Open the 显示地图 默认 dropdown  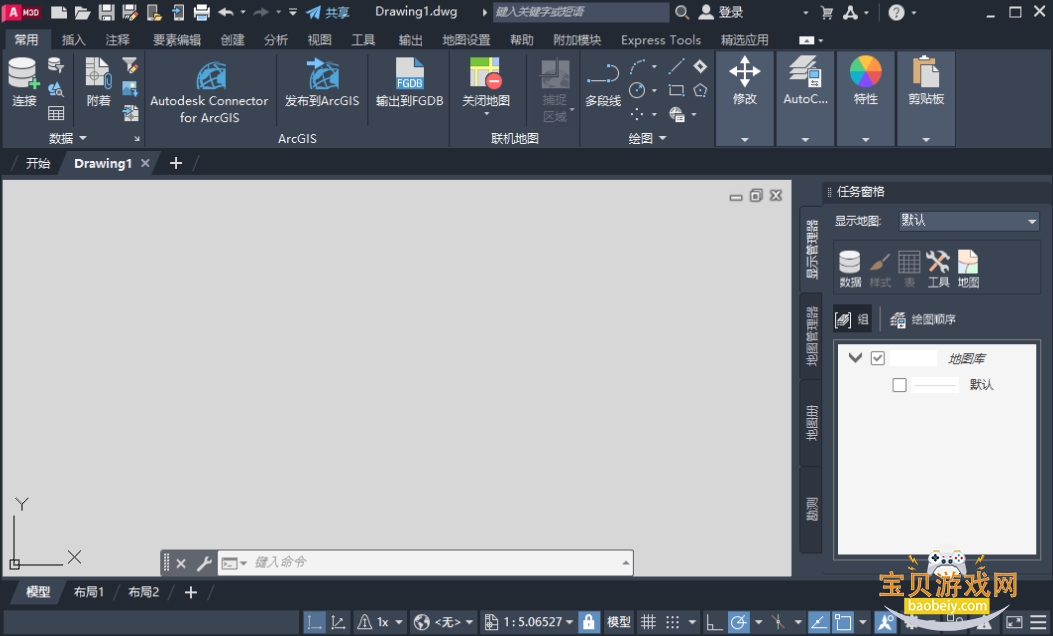(969, 221)
